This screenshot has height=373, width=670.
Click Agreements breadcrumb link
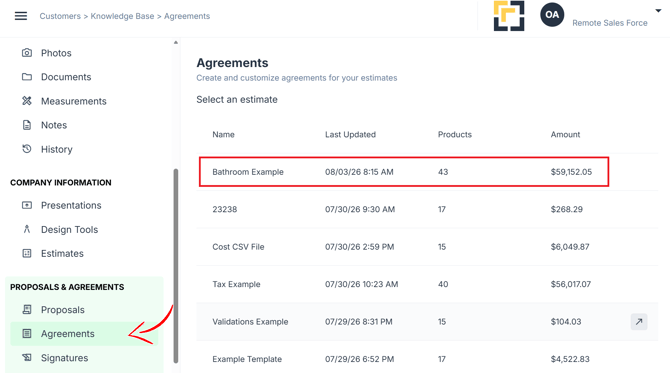click(x=187, y=16)
